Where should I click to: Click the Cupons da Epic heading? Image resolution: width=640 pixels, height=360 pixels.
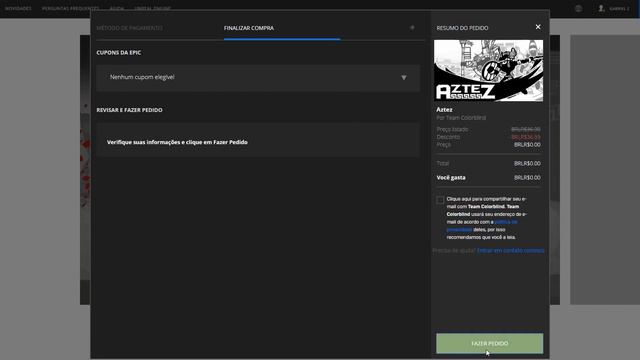click(119, 52)
